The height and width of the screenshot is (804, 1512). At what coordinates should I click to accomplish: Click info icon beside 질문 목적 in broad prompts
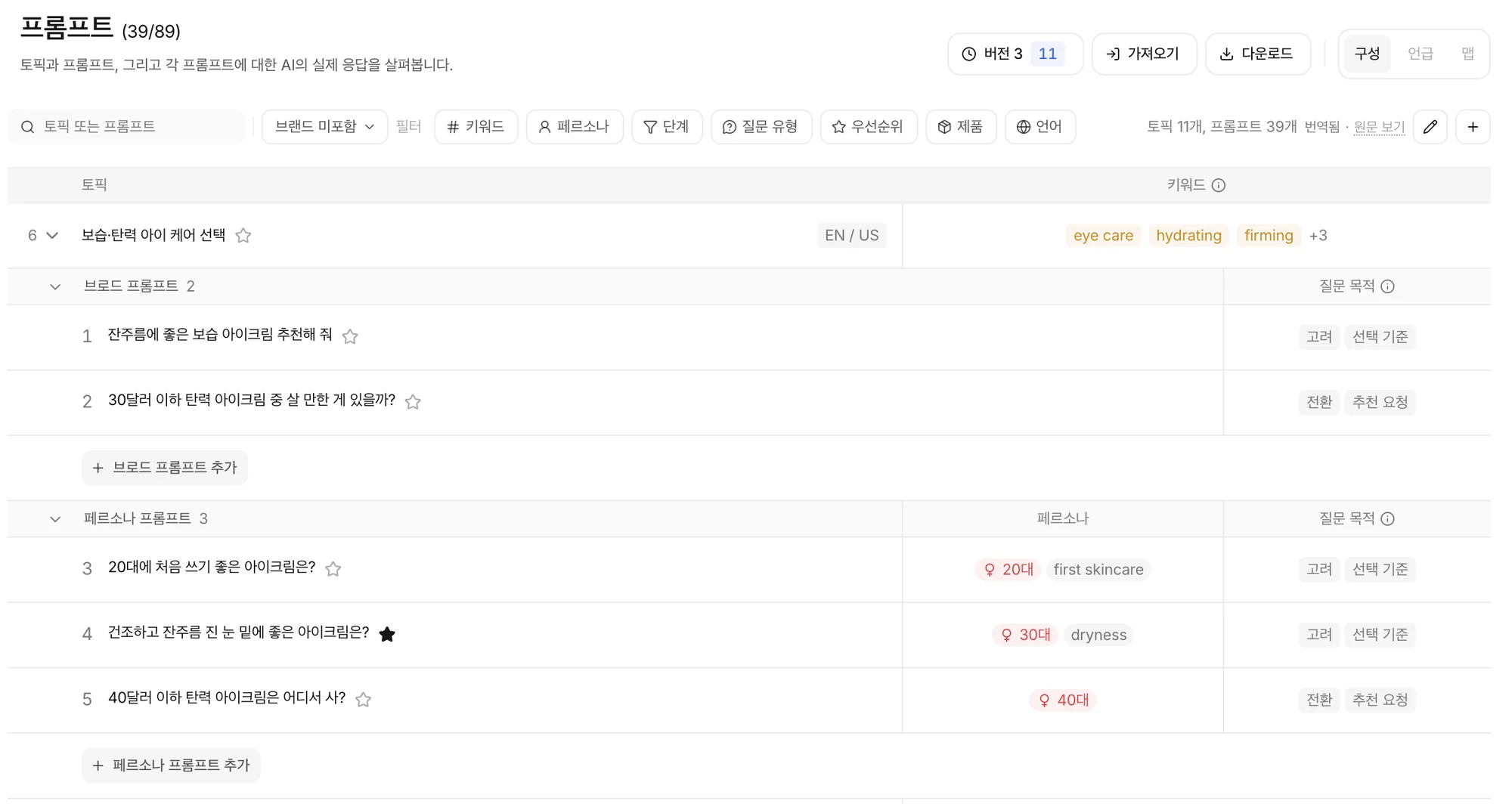tap(1387, 286)
